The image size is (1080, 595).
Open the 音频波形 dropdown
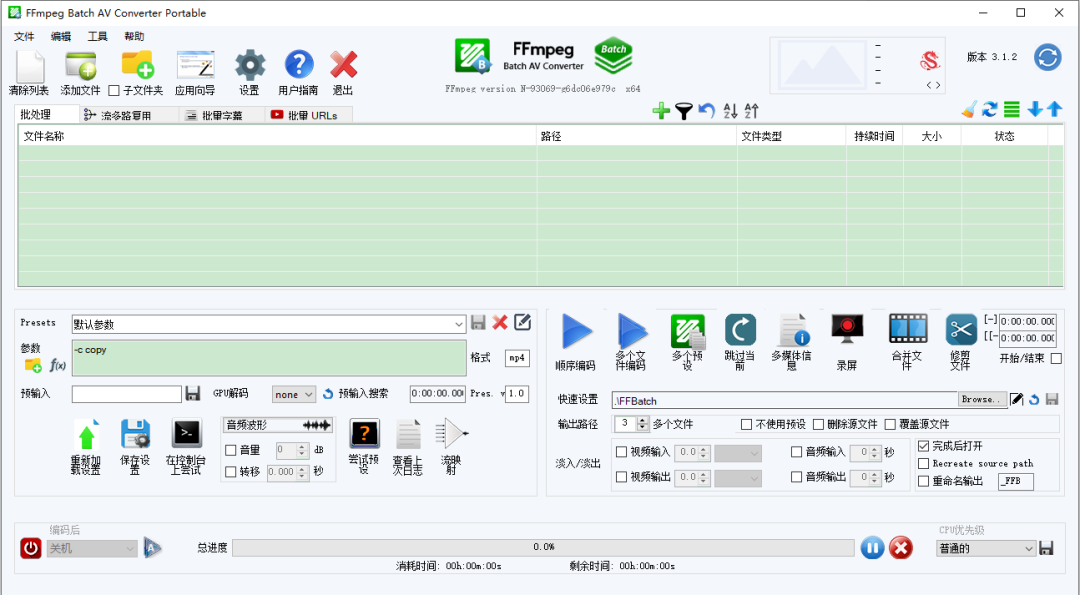pos(278,425)
